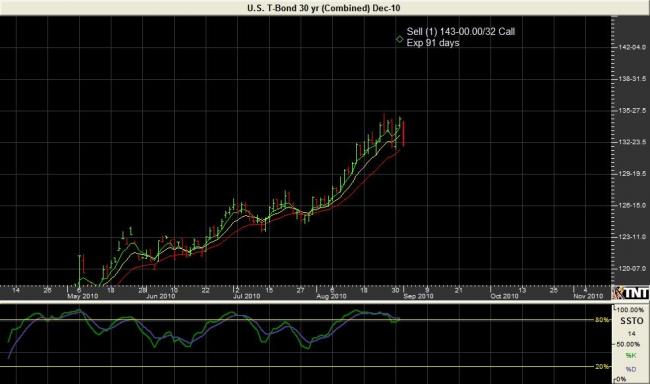The height and width of the screenshot is (384, 650).
Task: Click the May 2010 date label
Action: coord(82,296)
